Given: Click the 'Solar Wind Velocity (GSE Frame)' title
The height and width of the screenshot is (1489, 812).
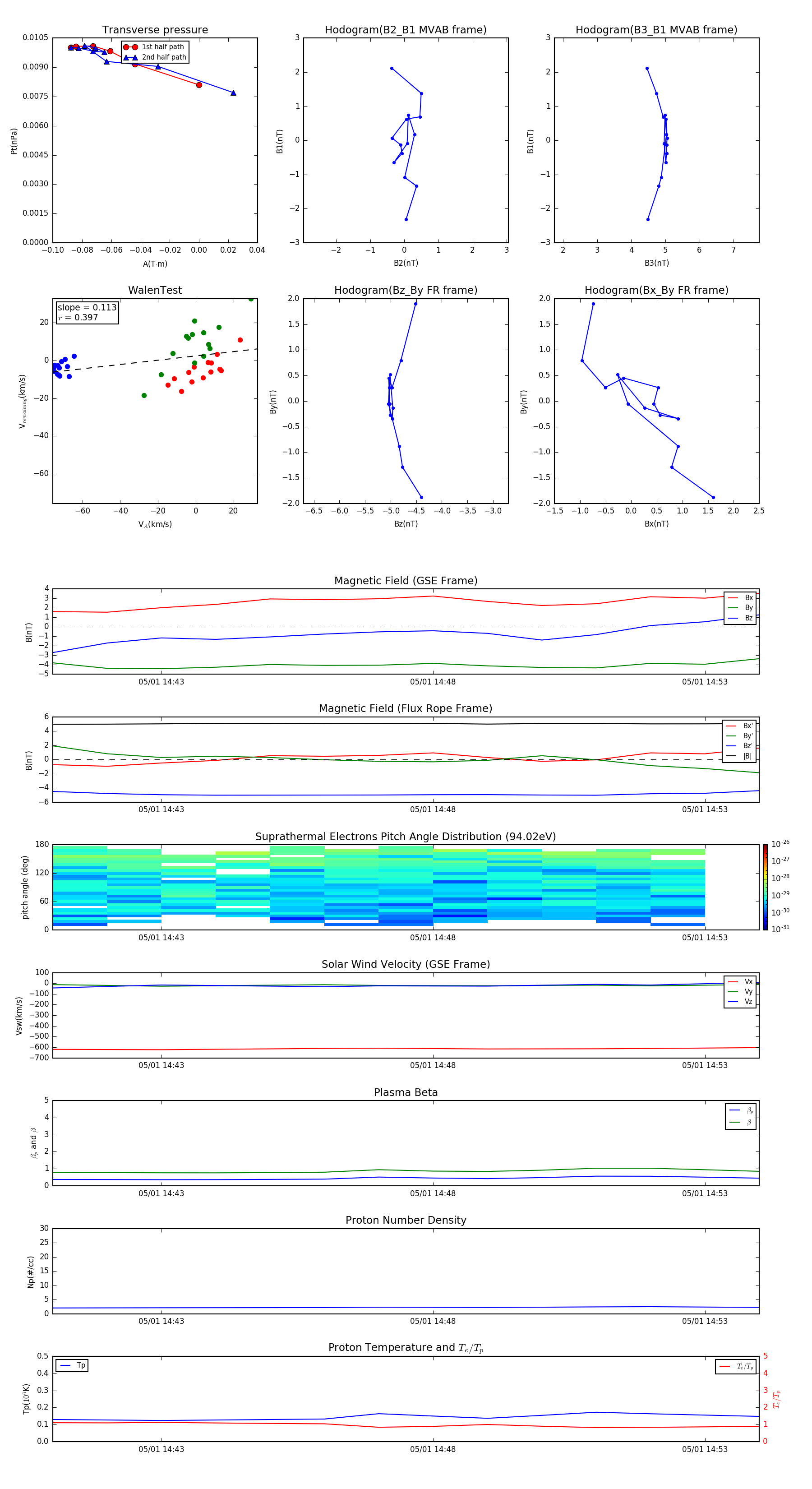Looking at the screenshot, I should coord(406,965).
